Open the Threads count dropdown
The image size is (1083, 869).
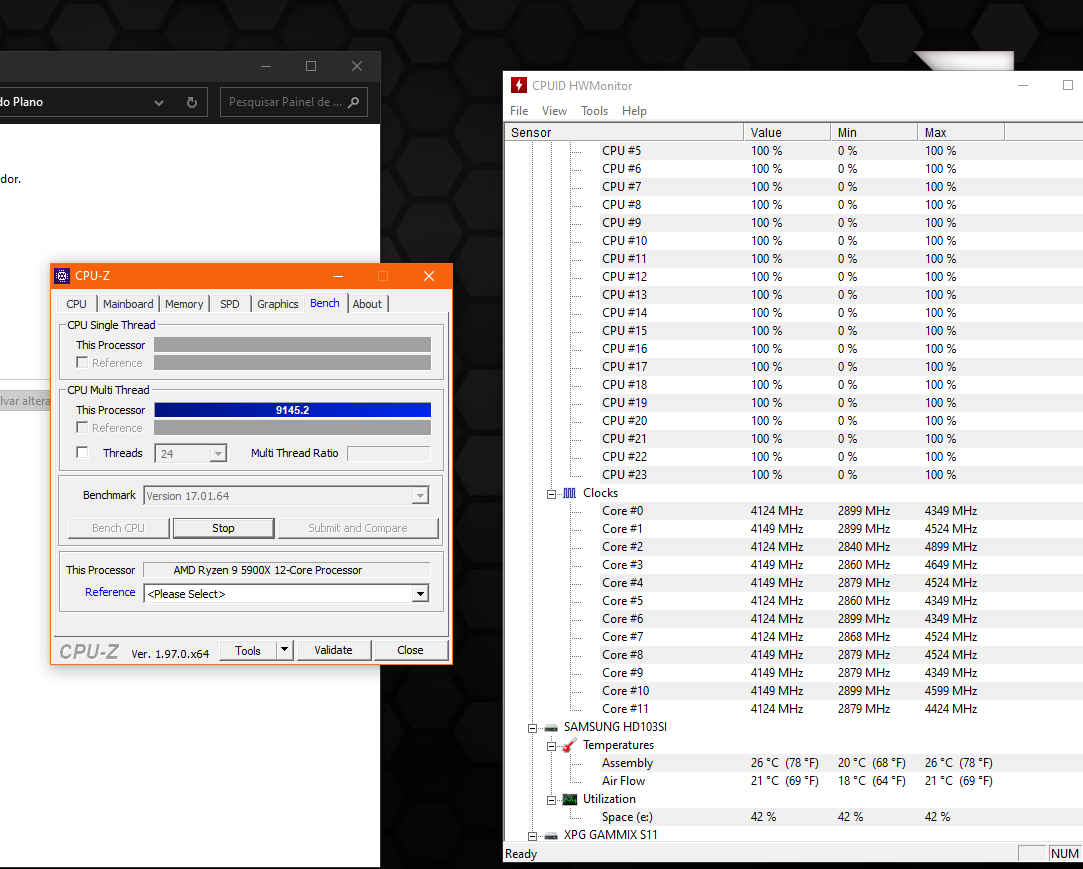[218, 454]
